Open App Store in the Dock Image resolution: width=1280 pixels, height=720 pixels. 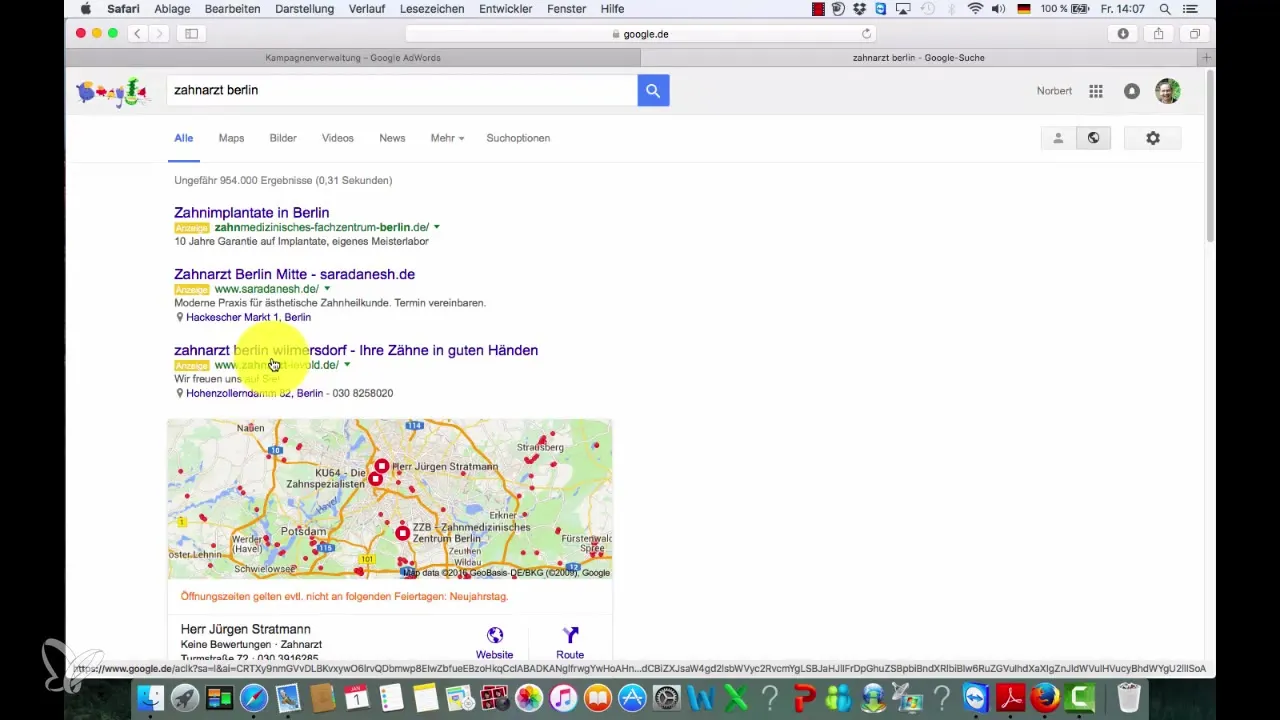(x=632, y=697)
